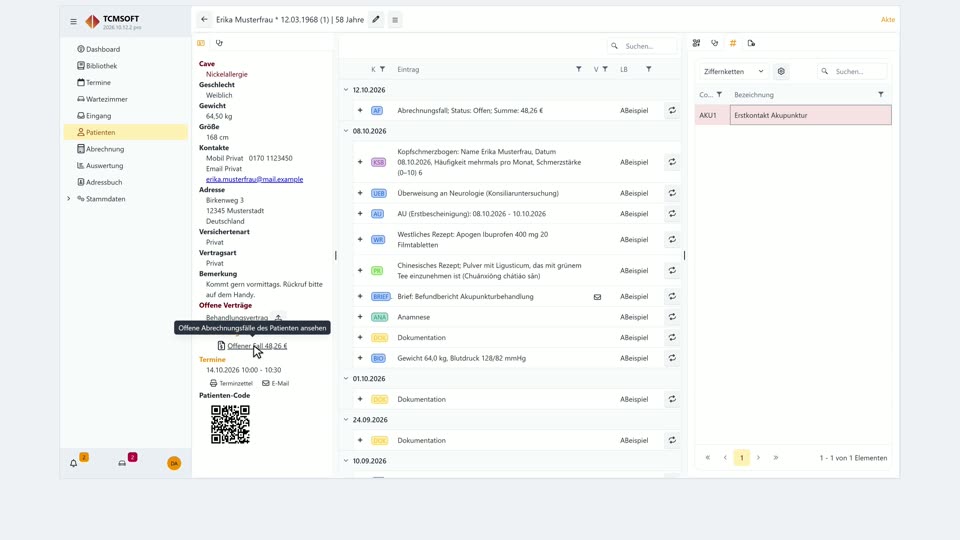The width and height of the screenshot is (960, 540).
Task: Add entry via plus on Anamnese row
Action: [x=360, y=317]
